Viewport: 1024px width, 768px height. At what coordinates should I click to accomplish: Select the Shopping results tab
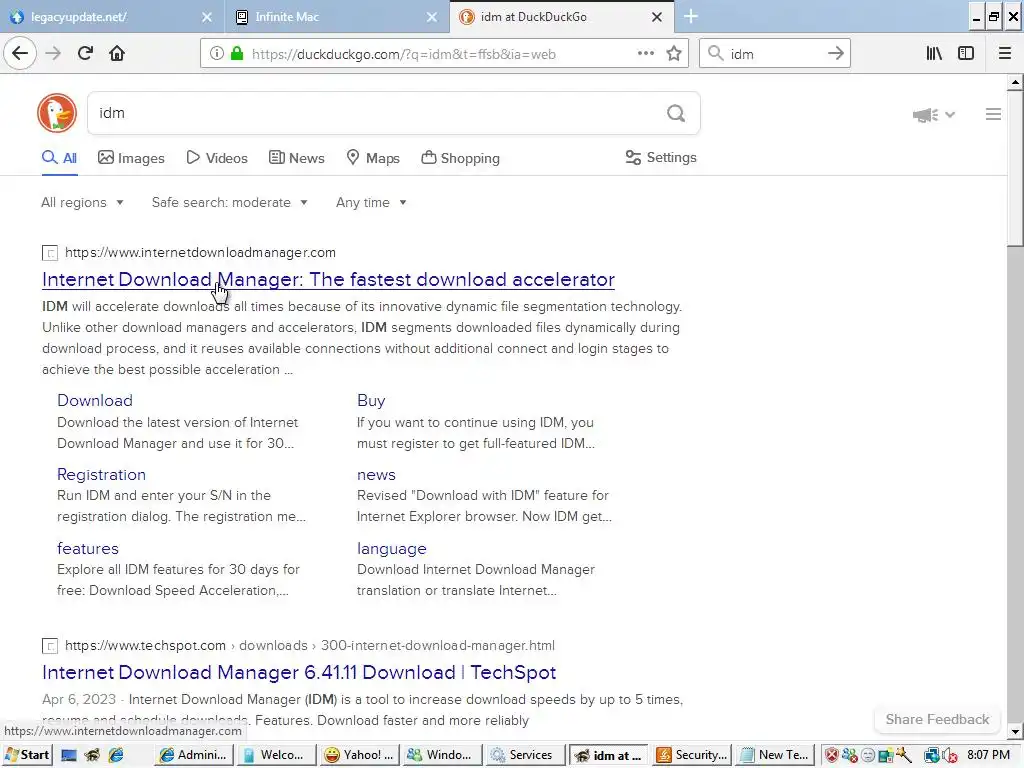click(460, 158)
